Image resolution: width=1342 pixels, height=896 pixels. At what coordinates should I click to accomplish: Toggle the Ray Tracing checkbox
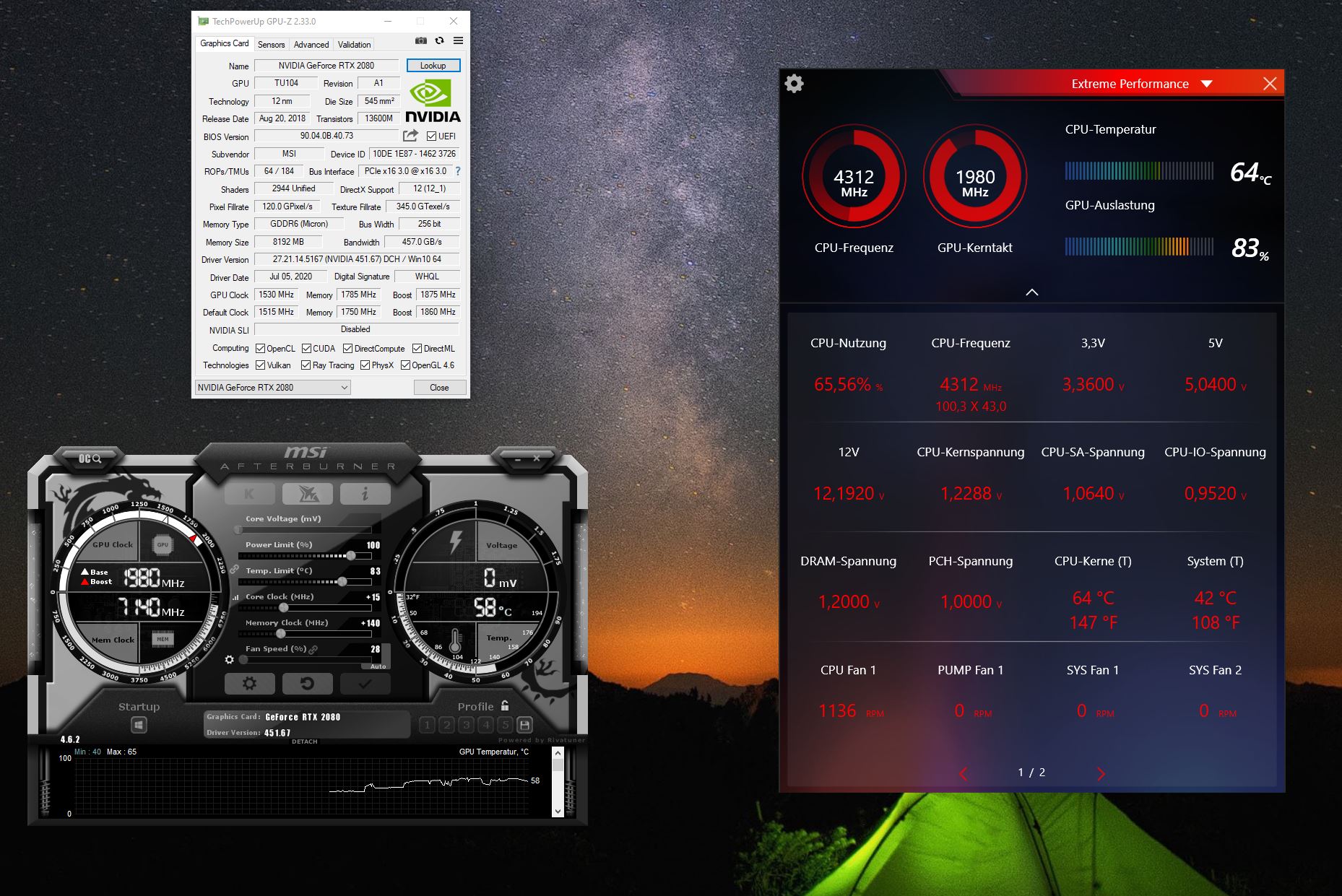tap(306, 365)
